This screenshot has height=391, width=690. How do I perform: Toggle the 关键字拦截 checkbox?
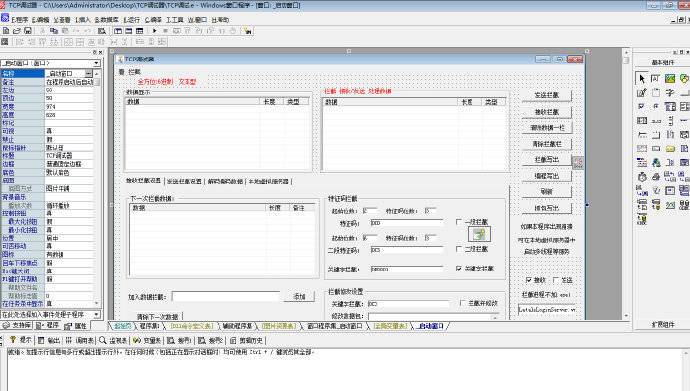click(459, 268)
